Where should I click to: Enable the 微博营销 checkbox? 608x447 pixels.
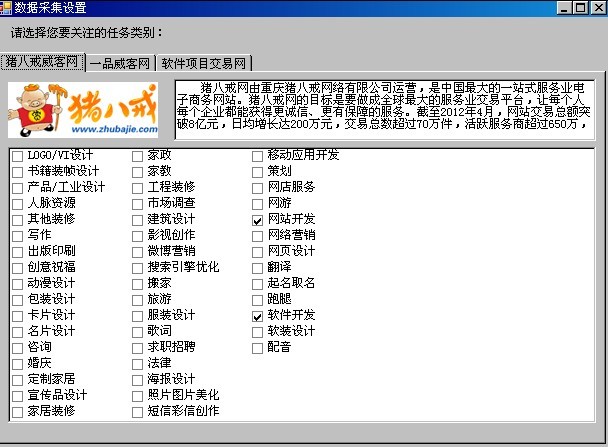pos(137,252)
